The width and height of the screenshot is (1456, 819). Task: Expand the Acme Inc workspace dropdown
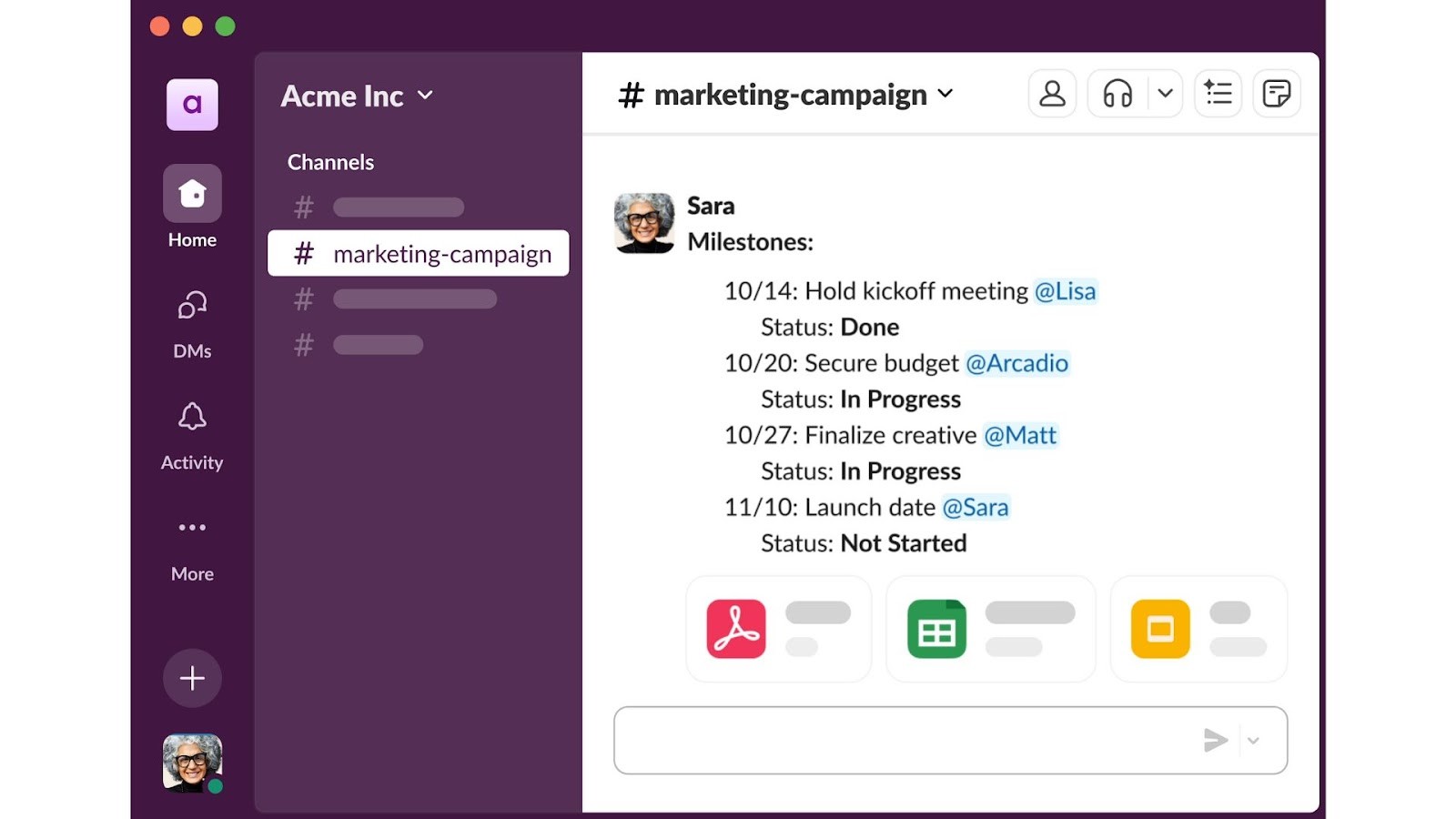click(x=425, y=96)
